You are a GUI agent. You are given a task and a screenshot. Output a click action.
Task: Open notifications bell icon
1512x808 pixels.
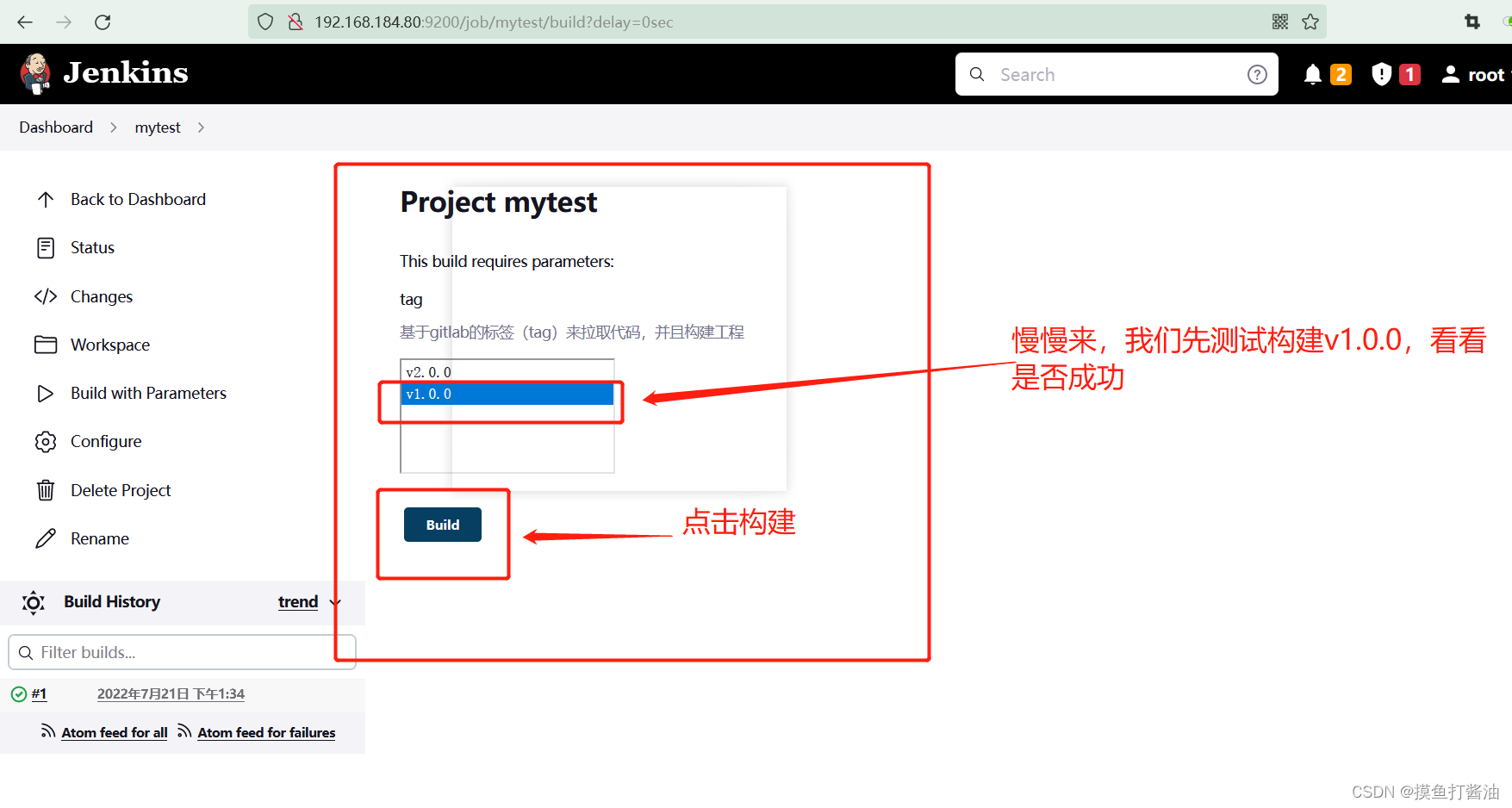(x=1313, y=75)
